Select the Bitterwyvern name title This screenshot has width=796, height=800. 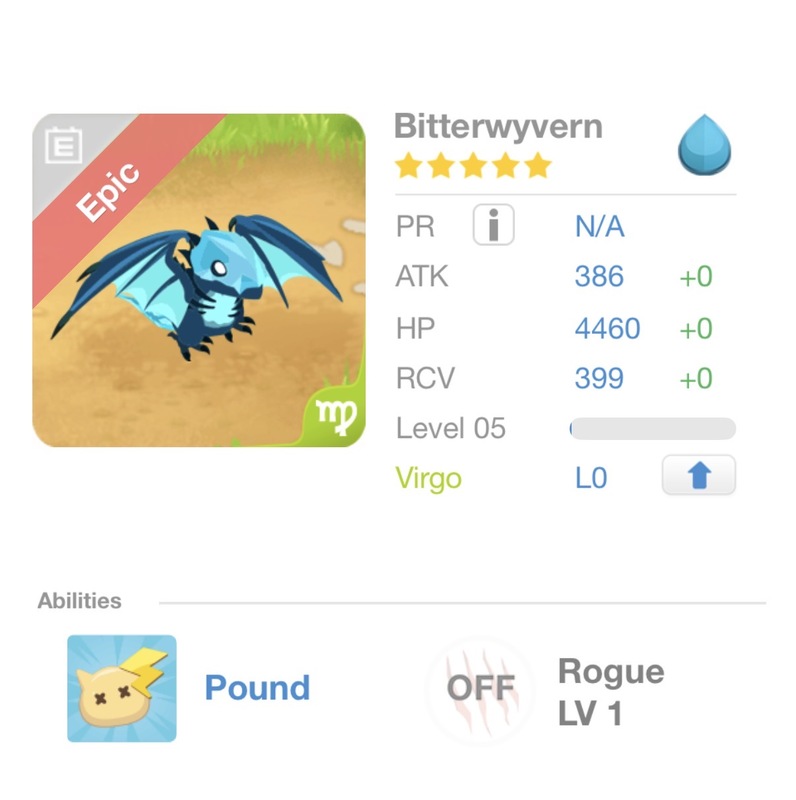(499, 126)
